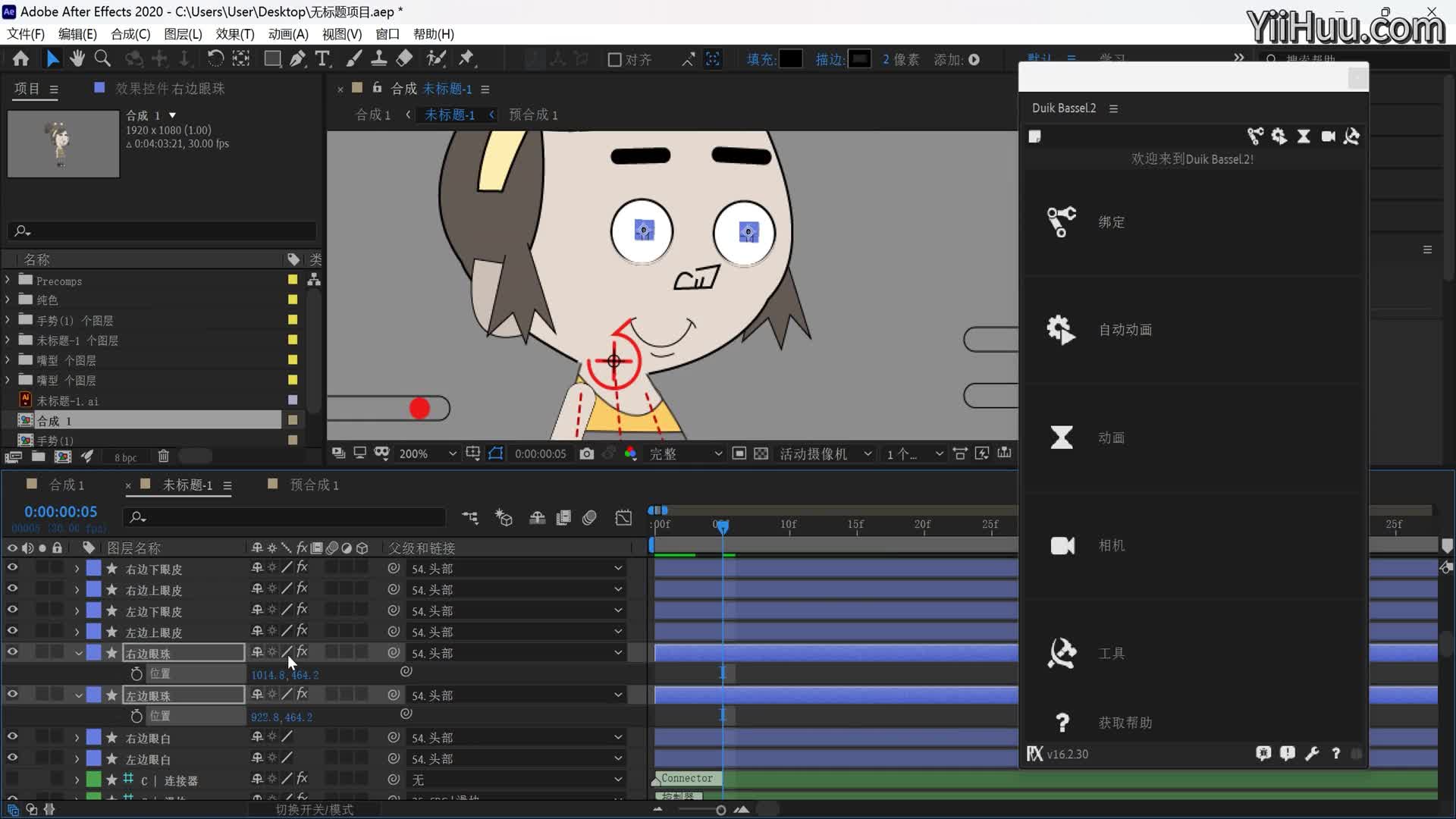Select the Home icon in the toolbar

(x=20, y=59)
